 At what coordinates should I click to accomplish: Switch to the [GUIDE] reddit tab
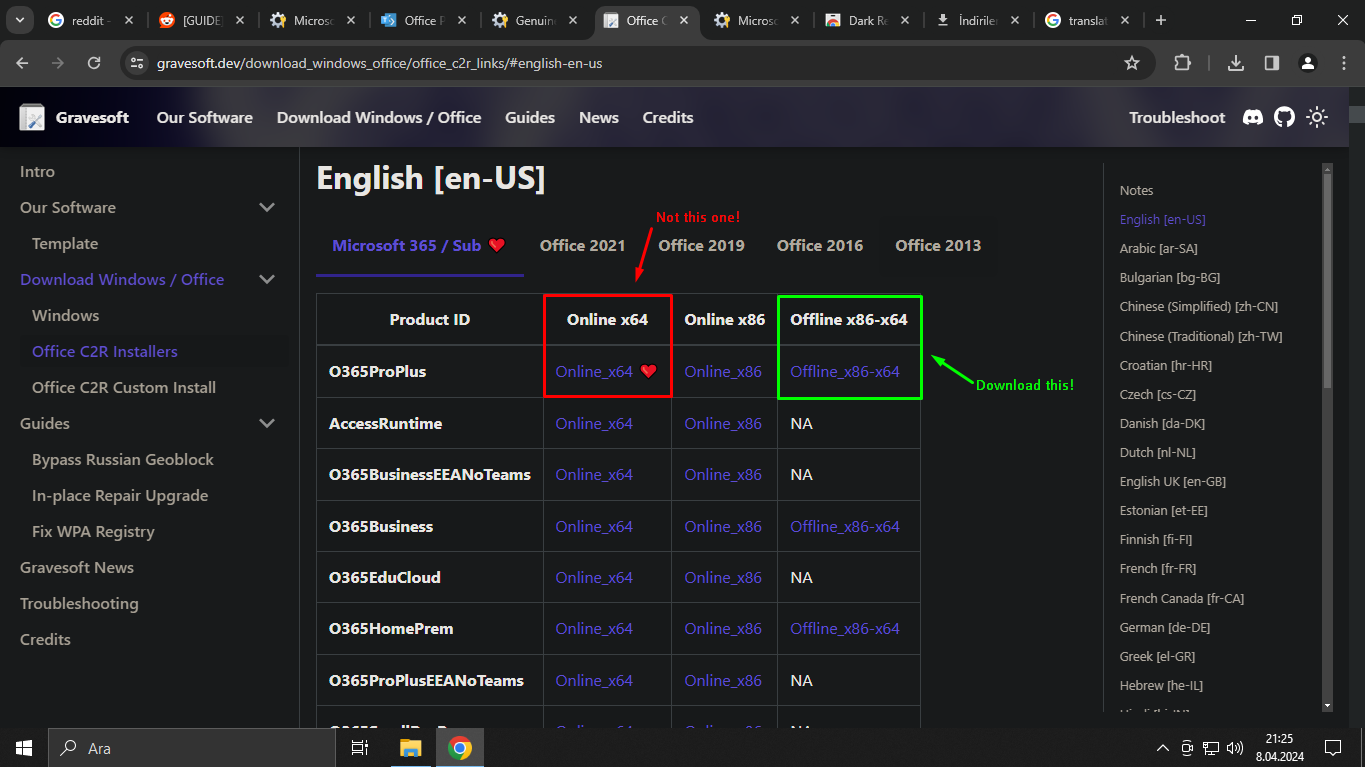(x=201, y=20)
